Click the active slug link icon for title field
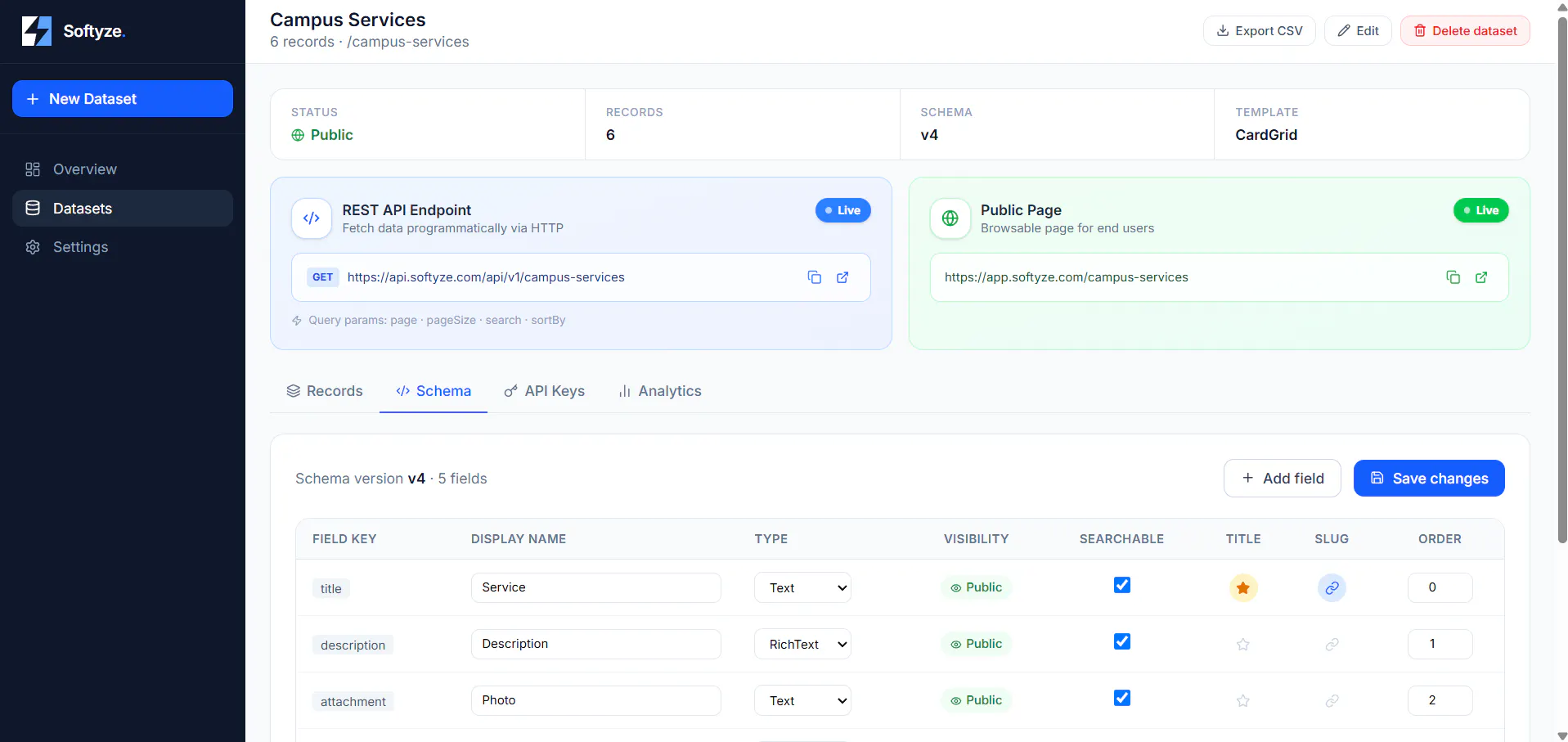The width and height of the screenshot is (1568, 742). (1332, 587)
